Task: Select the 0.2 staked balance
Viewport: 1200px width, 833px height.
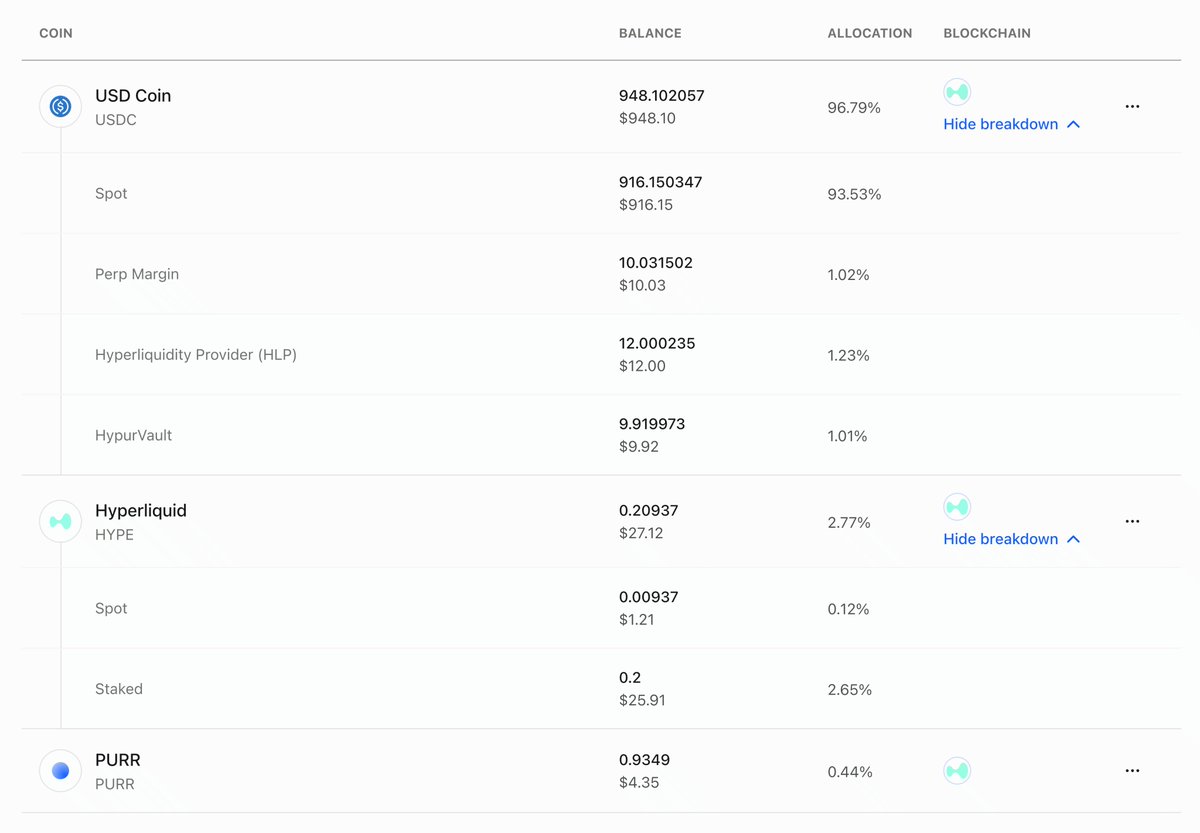Action: point(629,678)
